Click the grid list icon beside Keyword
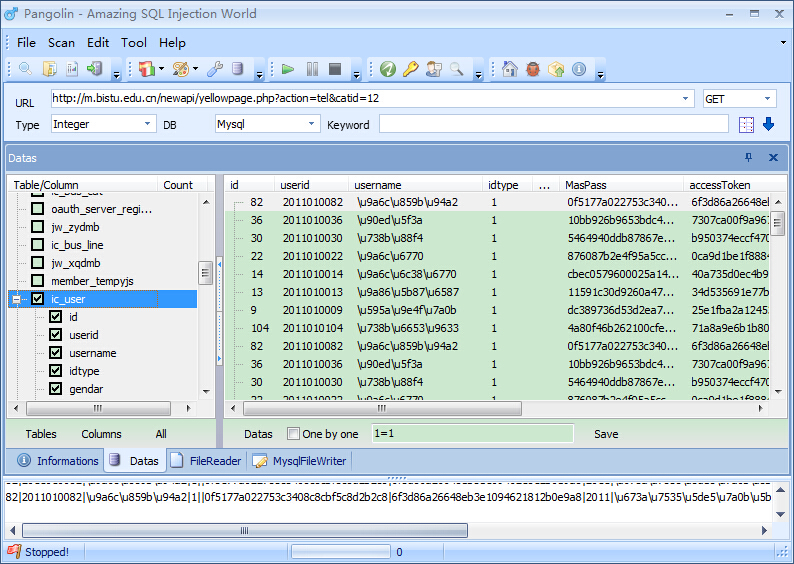 pos(746,125)
